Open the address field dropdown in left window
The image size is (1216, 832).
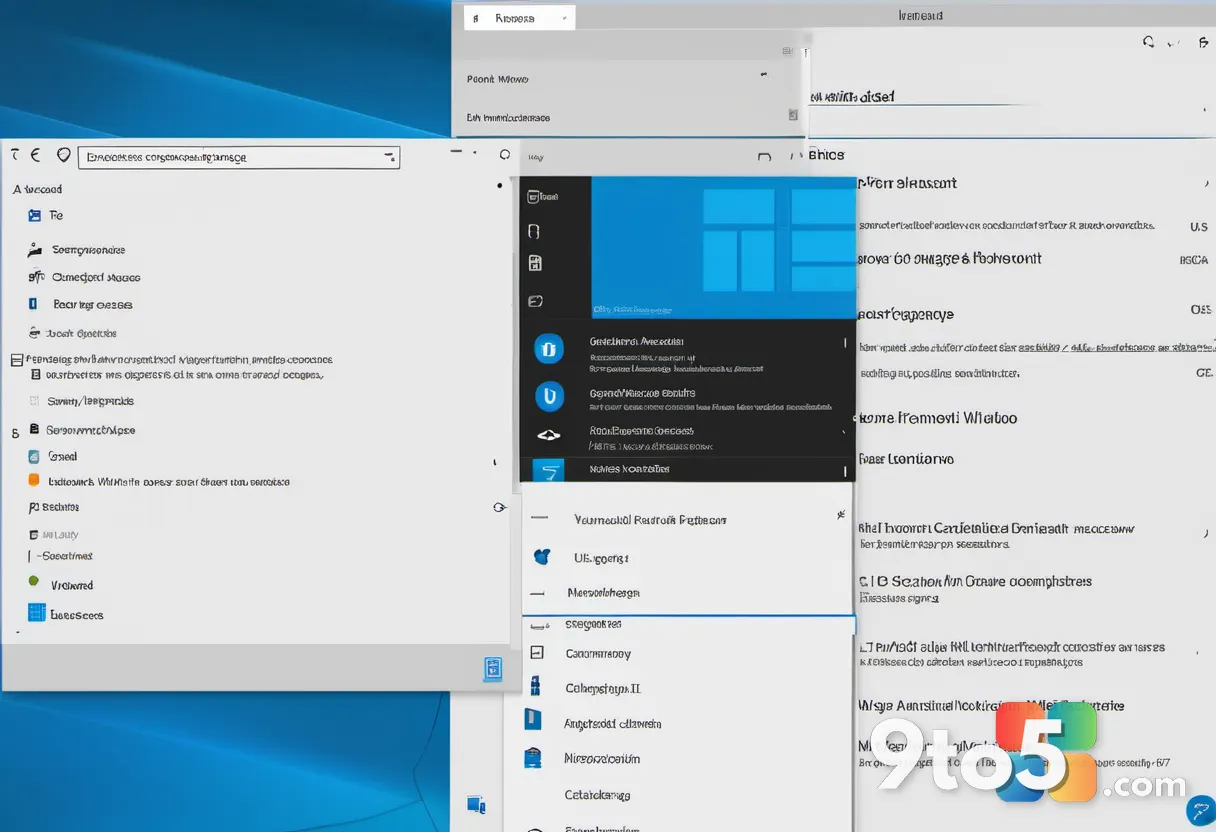coord(388,157)
